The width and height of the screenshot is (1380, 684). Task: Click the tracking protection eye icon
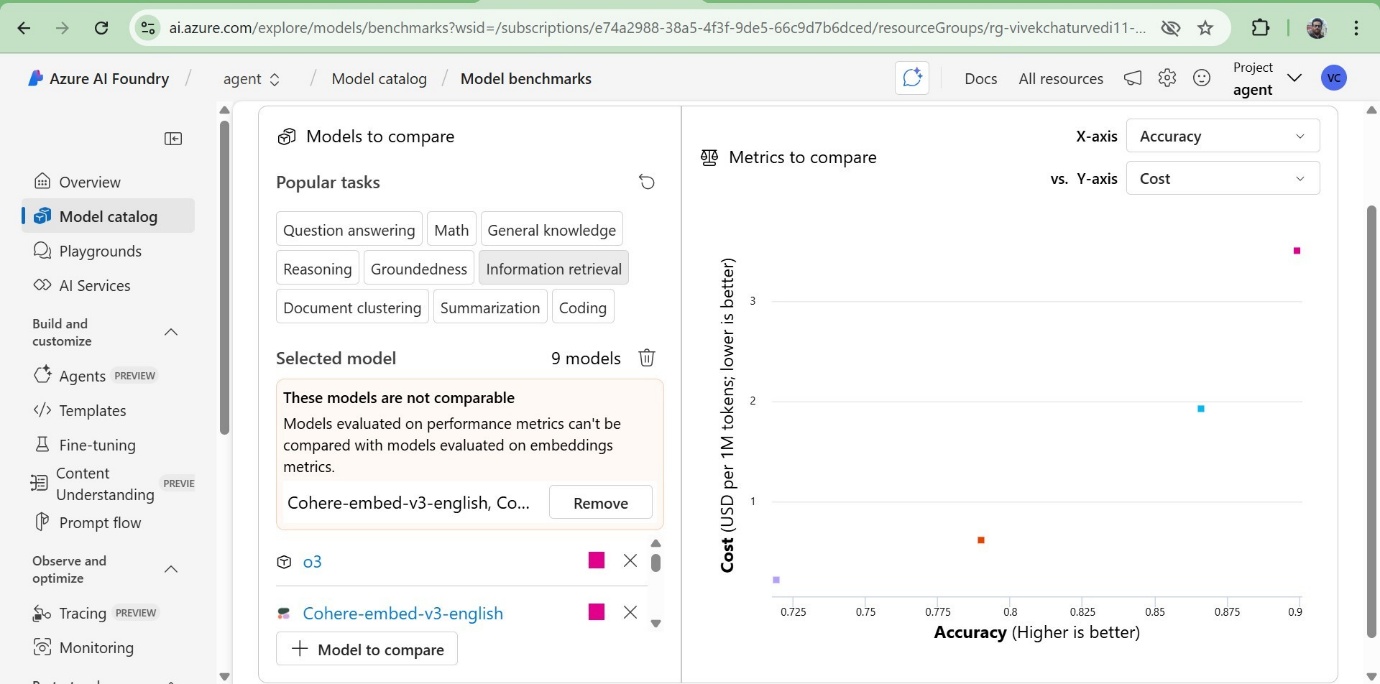[1170, 28]
